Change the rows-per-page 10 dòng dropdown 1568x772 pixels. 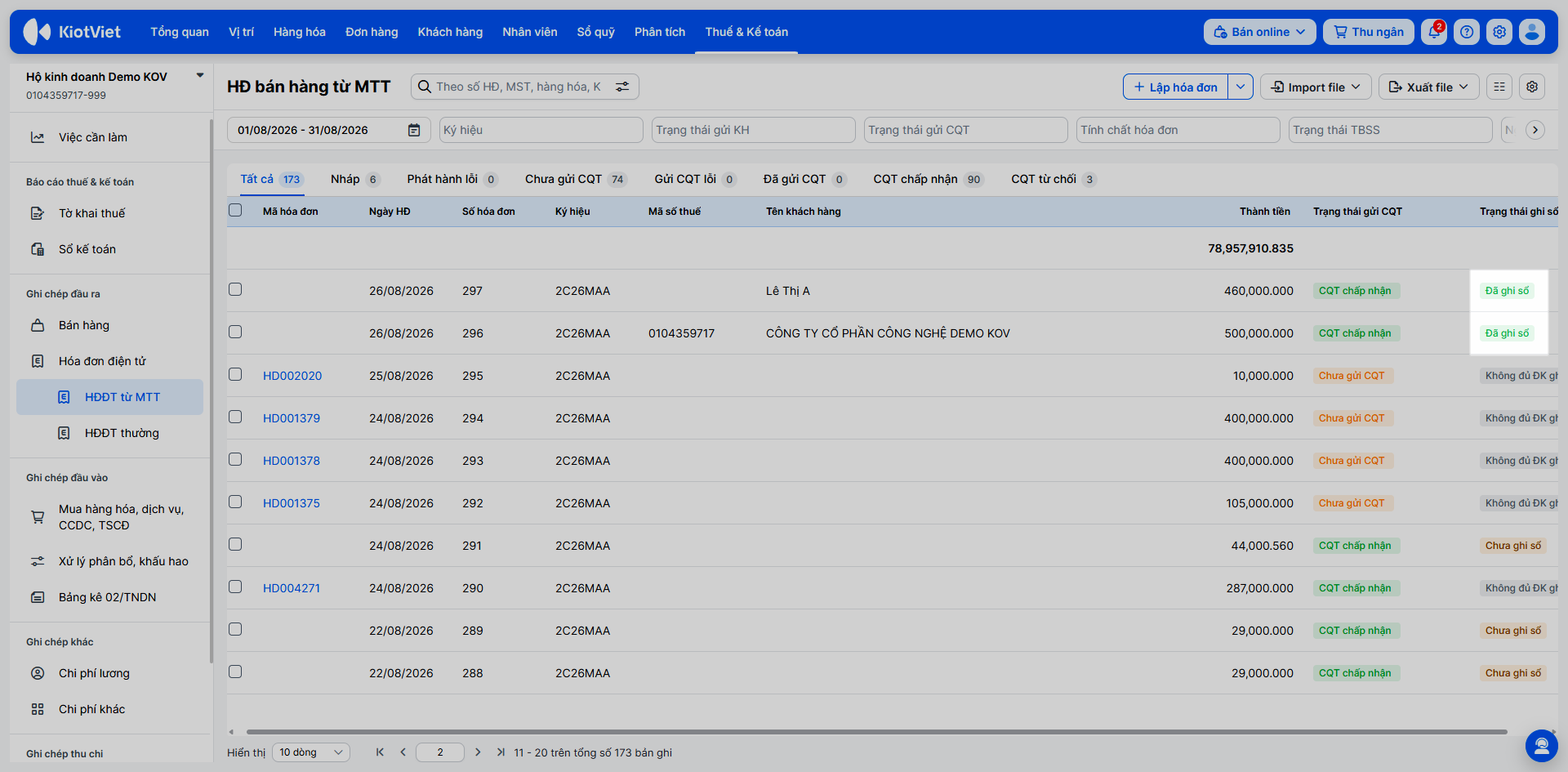tap(310, 752)
